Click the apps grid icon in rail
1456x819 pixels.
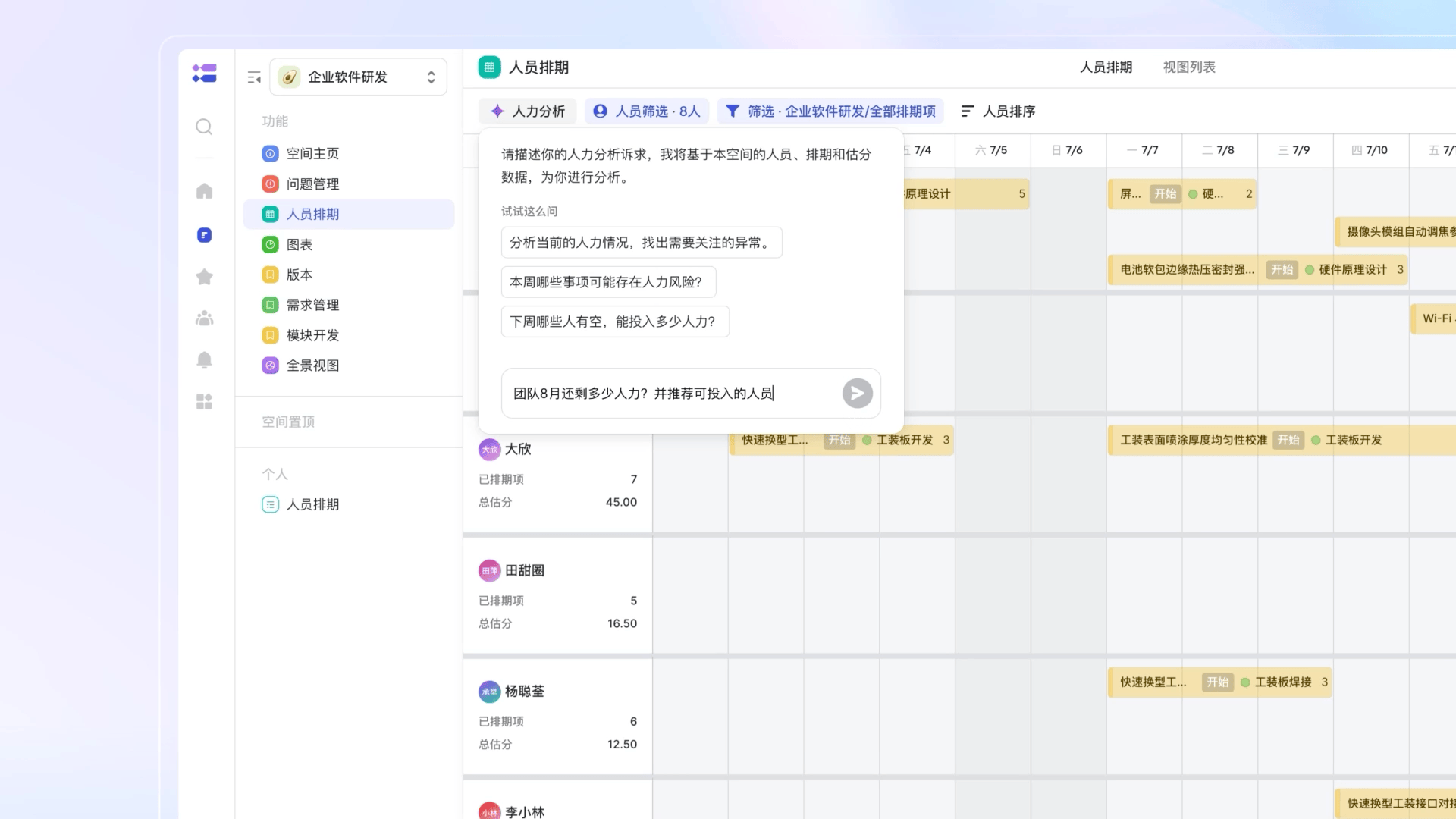coord(204,401)
